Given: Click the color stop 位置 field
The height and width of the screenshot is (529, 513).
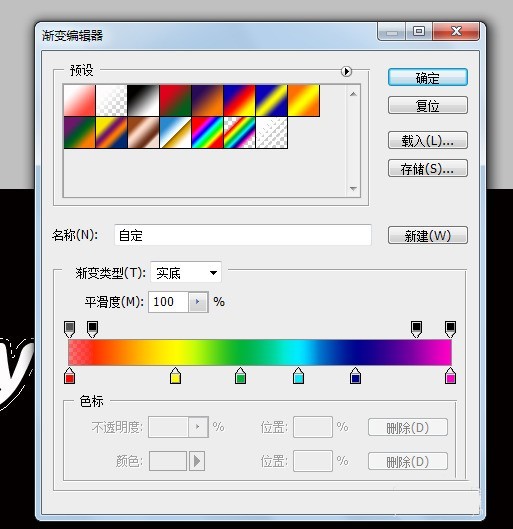Looking at the screenshot, I should point(313,461).
